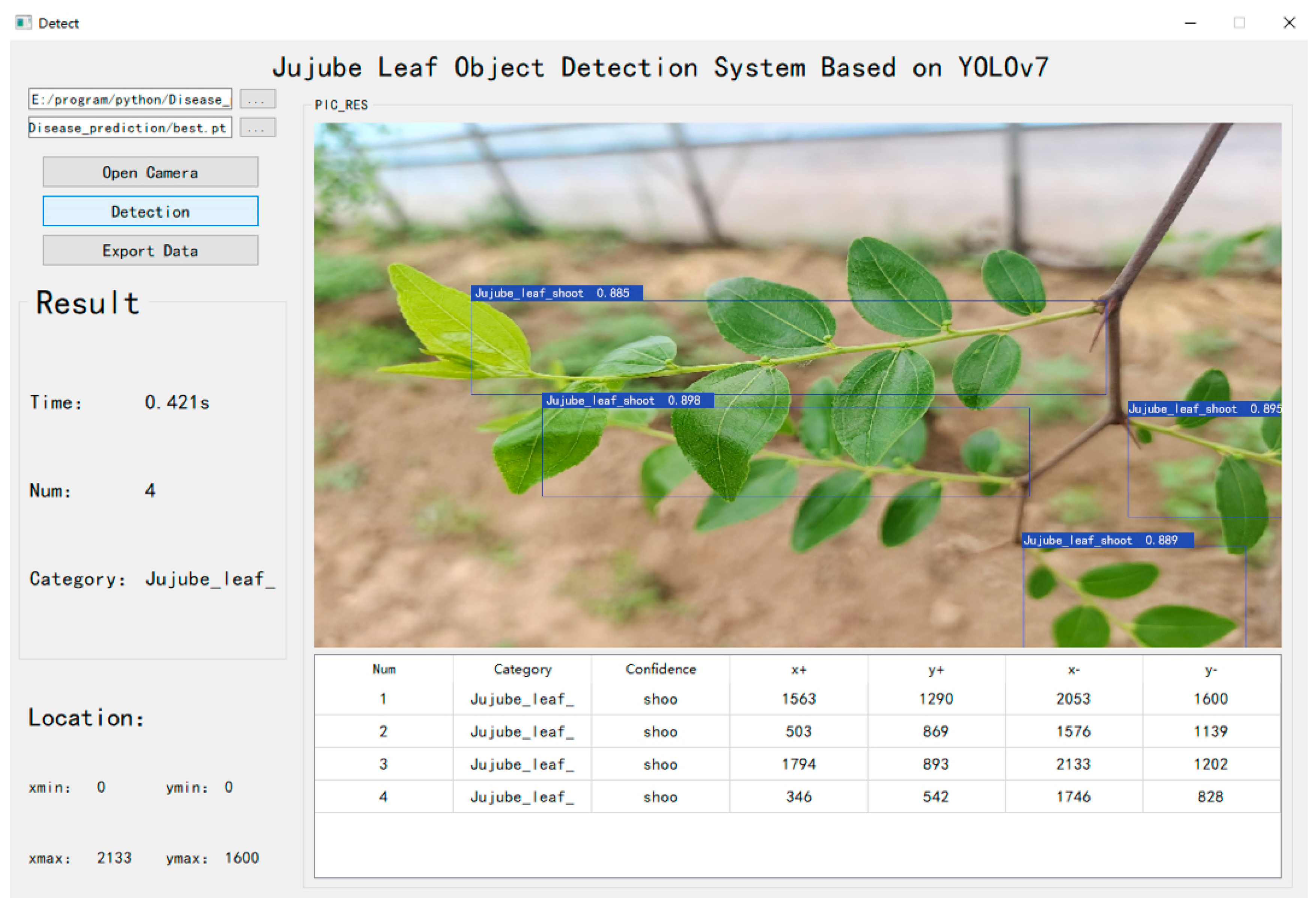
Task: Click the Detect app icon in title bar
Action: click(23, 23)
